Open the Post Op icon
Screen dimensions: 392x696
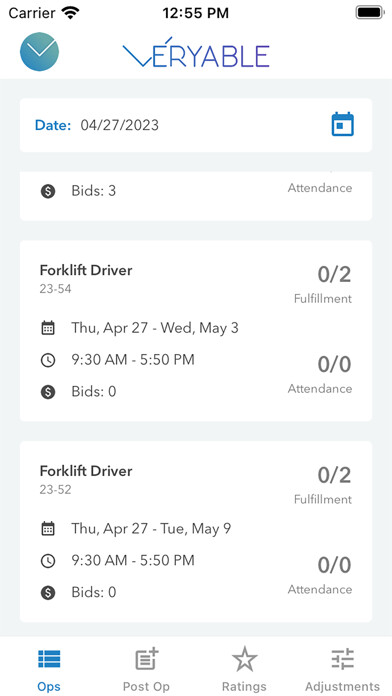[x=147, y=659]
